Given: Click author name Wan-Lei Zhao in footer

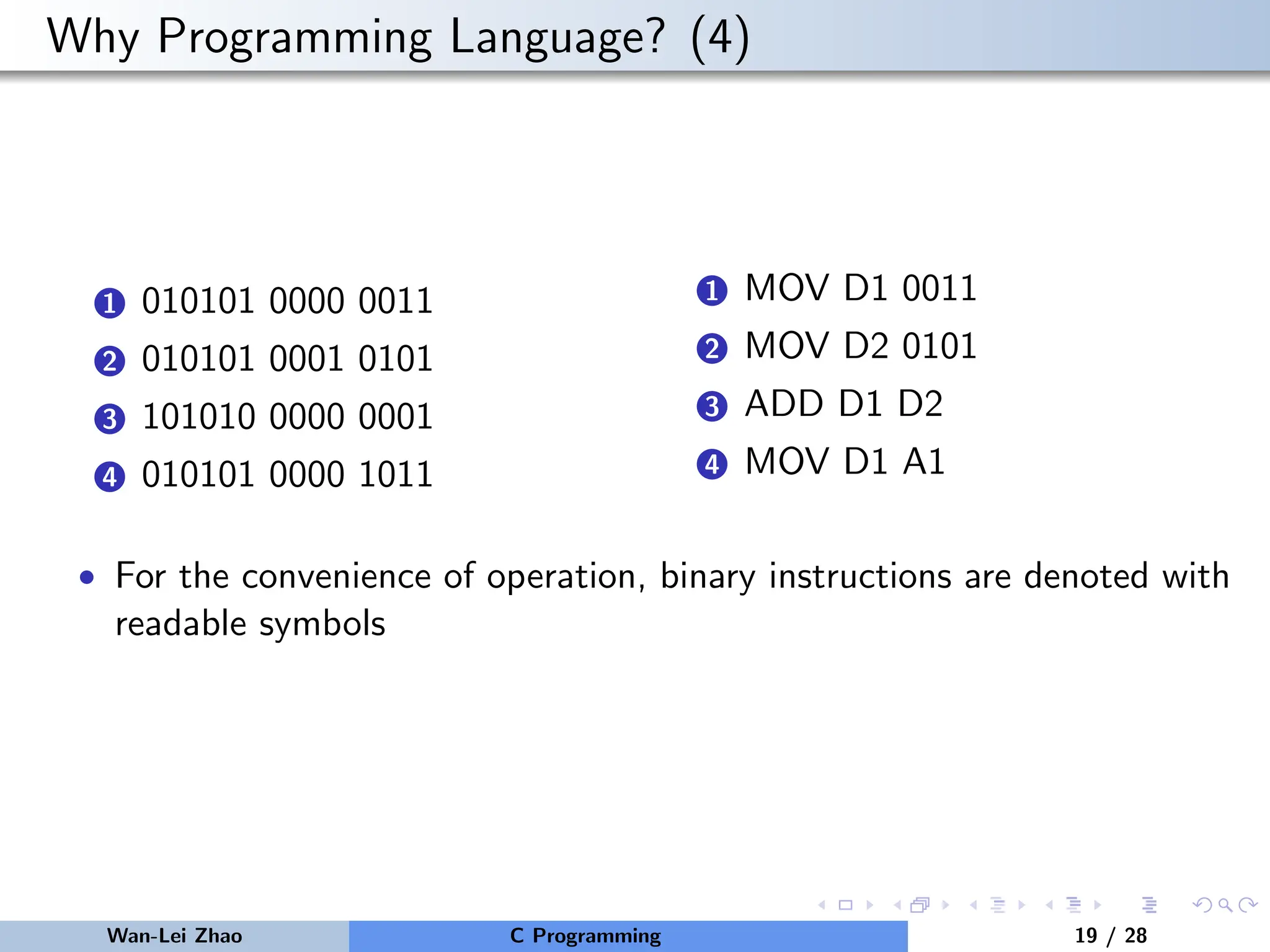Looking at the screenshot, I should pos(174,935).
